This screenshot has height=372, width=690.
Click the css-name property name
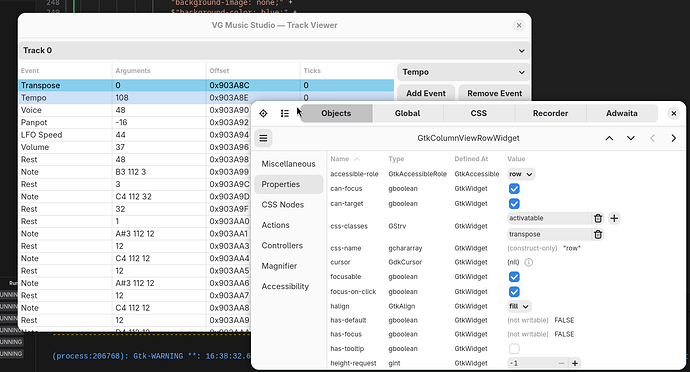pyautogui.click(x=345, y=248)
